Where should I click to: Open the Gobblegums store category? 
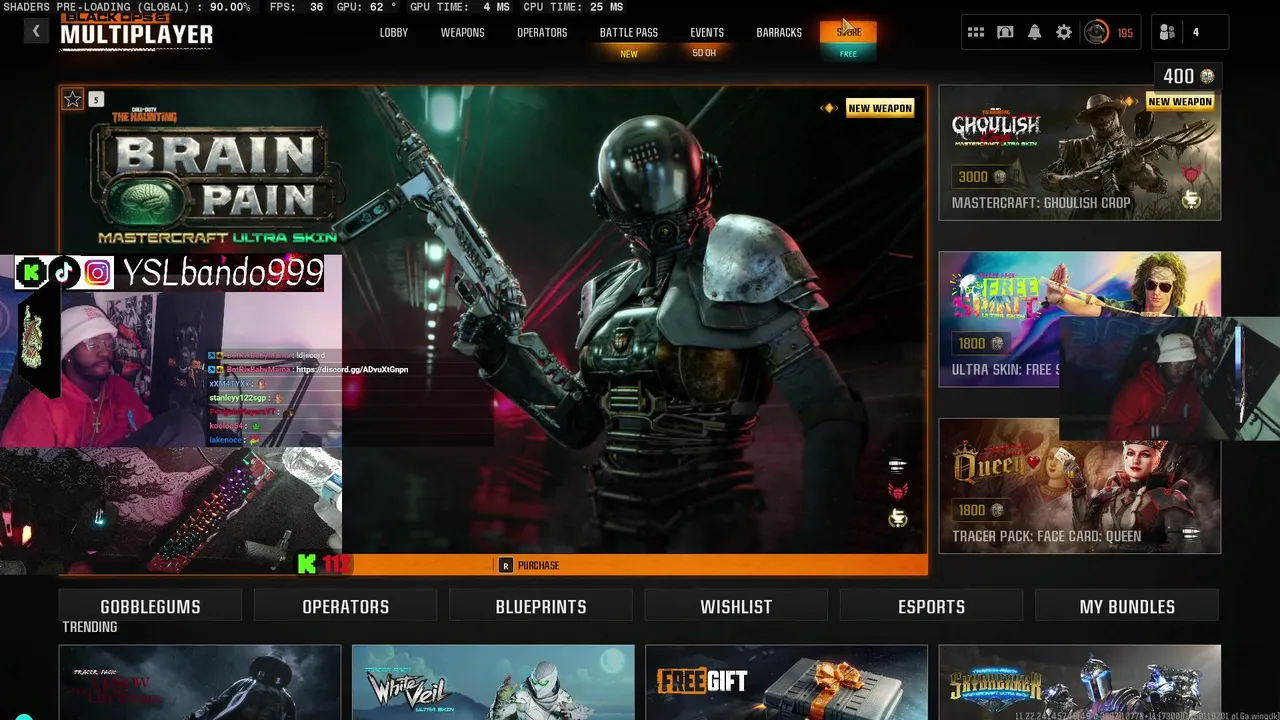tap(150, 606)
